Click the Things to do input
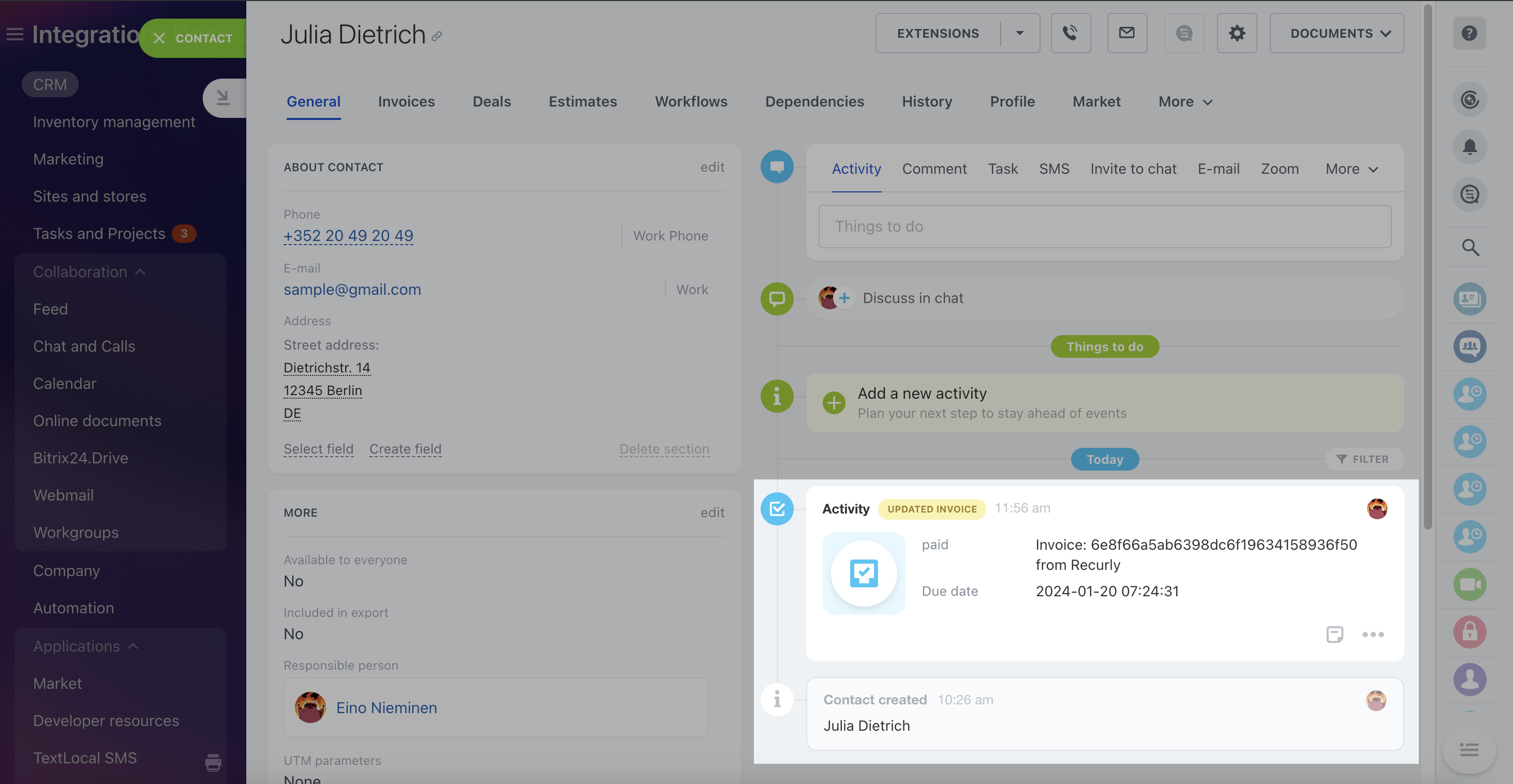 (x=1104, y=227)
